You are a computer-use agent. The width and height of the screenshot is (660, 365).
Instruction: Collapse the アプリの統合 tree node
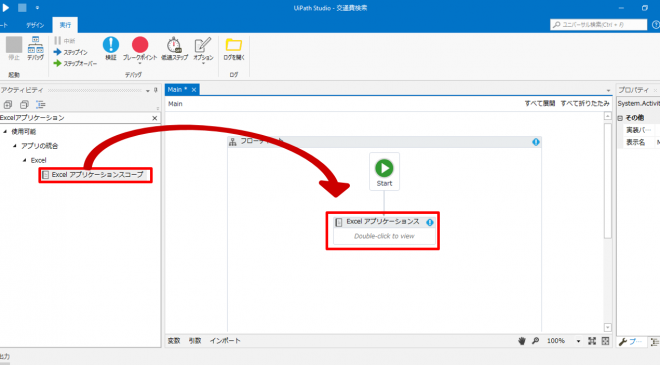pos(15,146)
